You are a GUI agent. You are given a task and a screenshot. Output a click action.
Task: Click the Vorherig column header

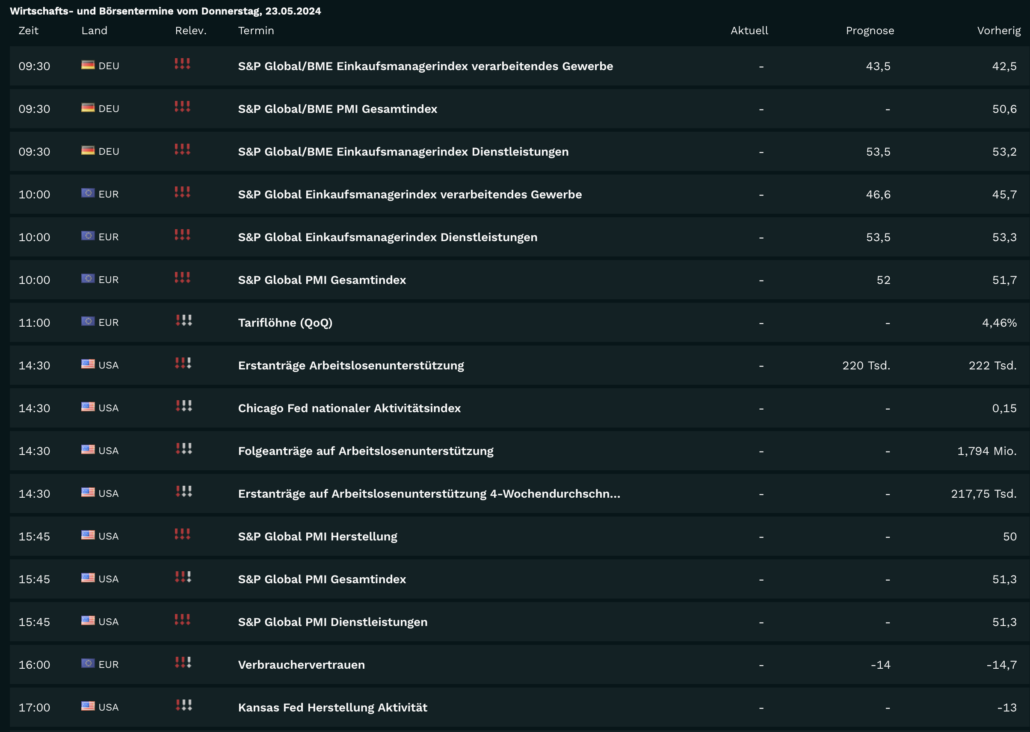pos(998,31)
